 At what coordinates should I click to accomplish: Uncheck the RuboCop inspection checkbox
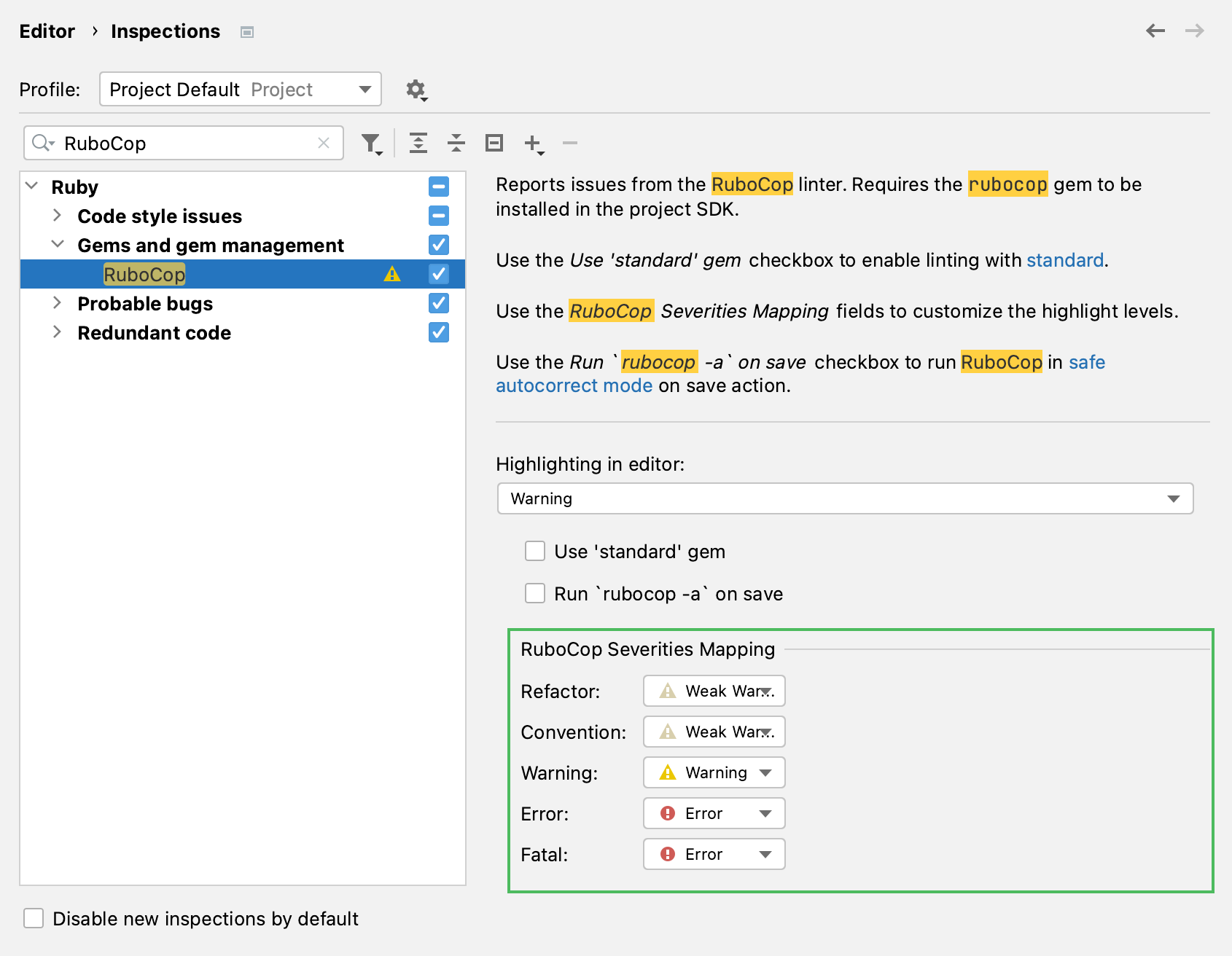click(439, 274)
